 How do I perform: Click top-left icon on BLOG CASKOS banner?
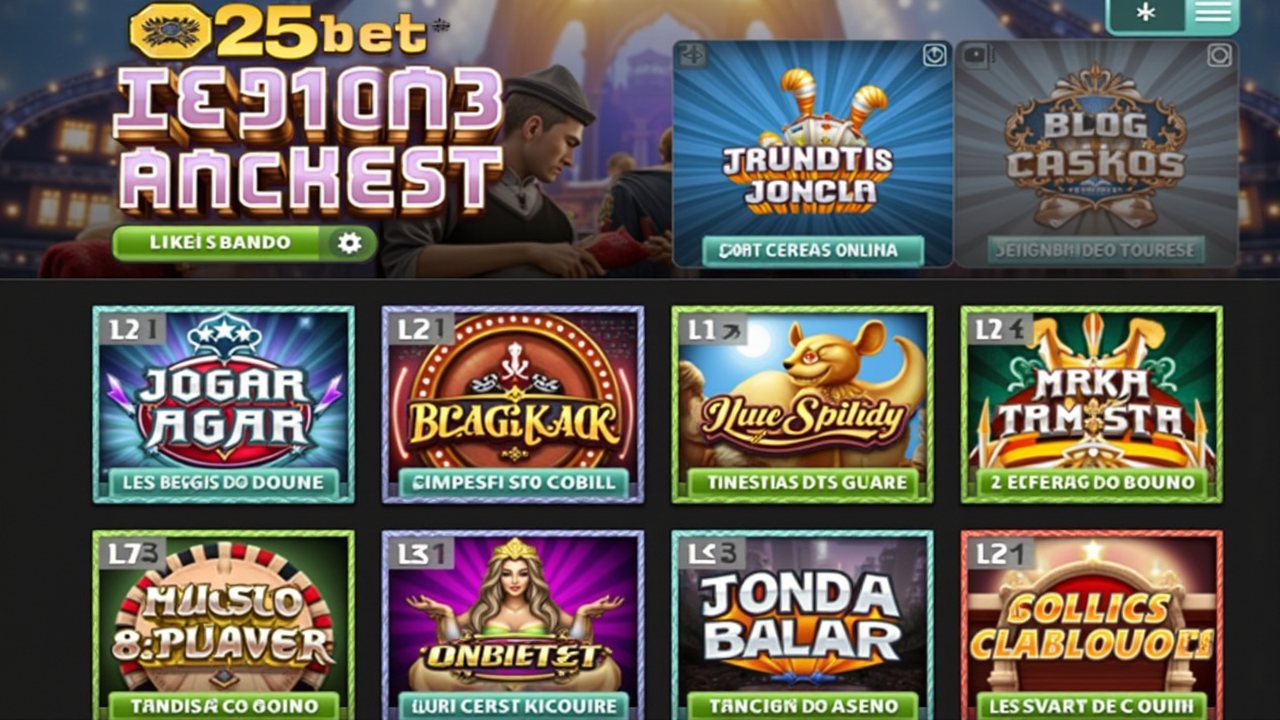976,56
